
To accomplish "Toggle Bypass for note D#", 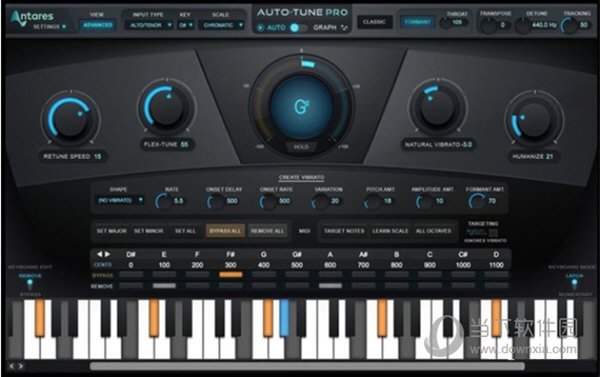I will (131, 275).
